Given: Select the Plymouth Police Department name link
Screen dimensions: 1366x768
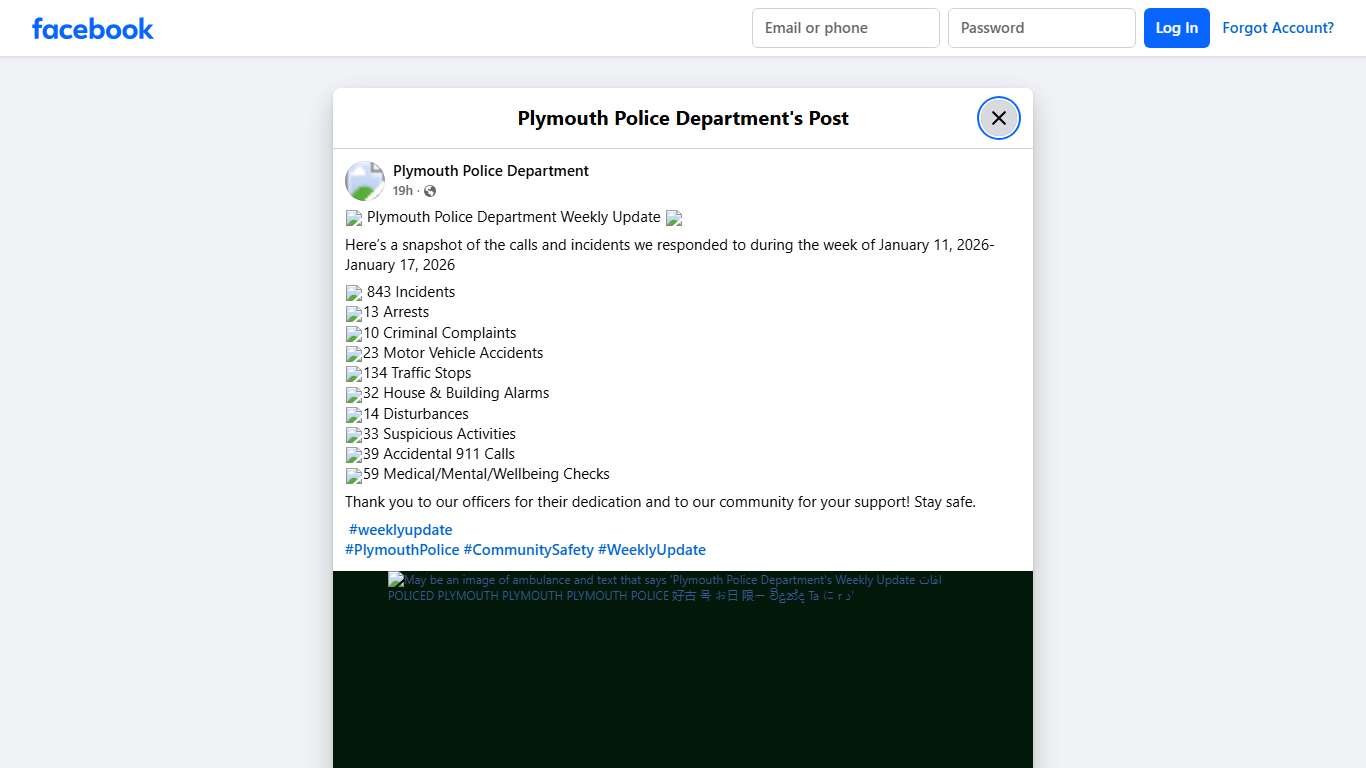Looking at the screenshot, I should tap(490, 170).
